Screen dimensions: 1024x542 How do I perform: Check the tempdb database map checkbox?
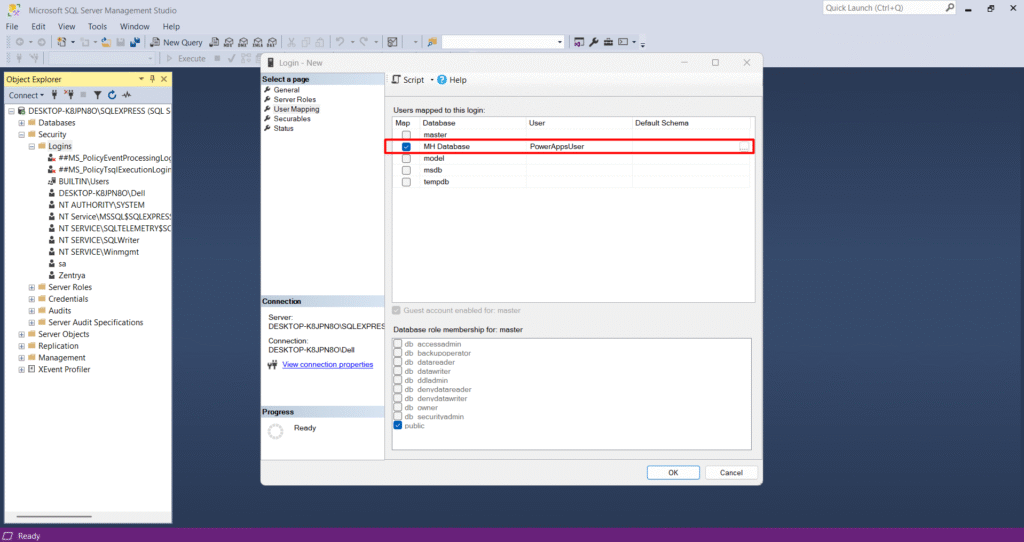406,182
